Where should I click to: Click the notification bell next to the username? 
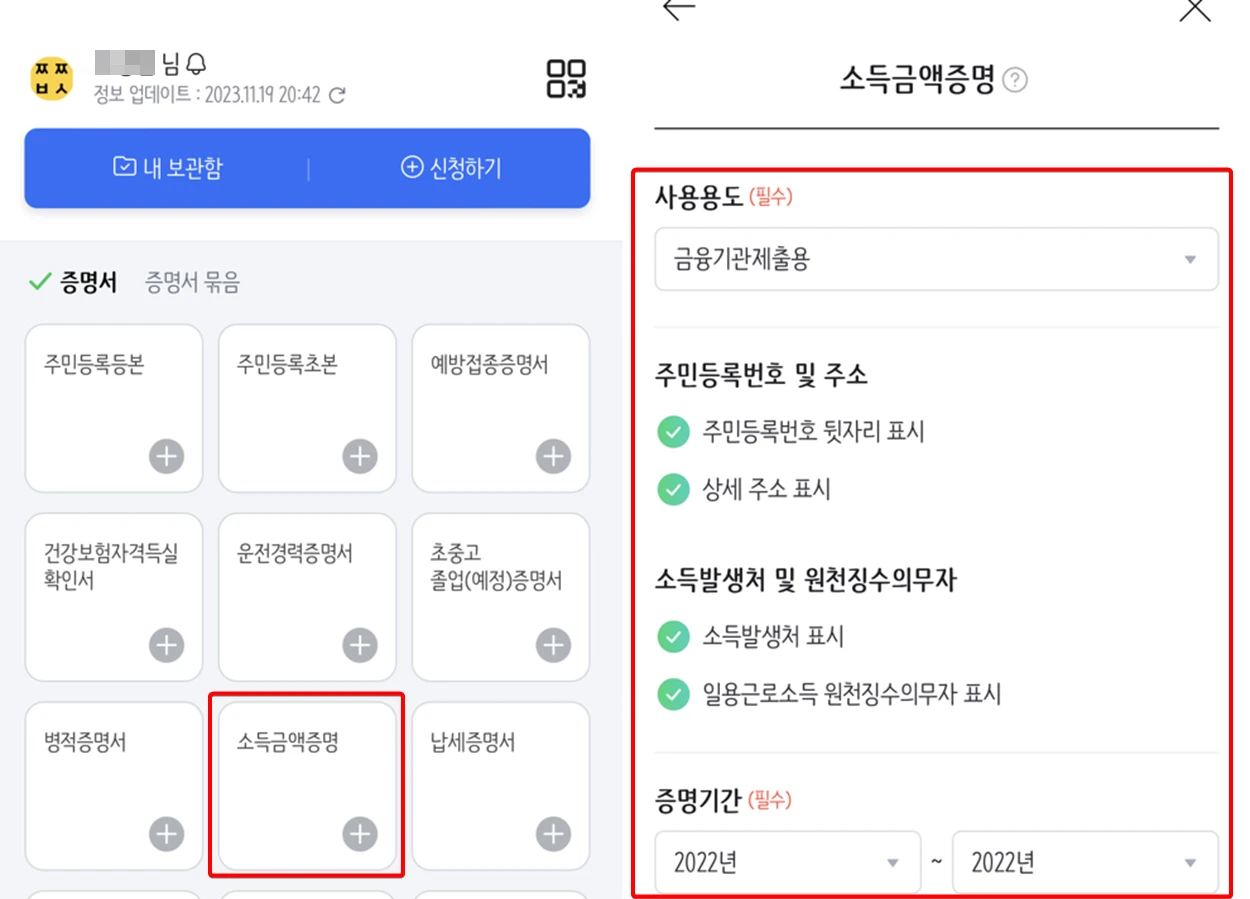(196, 61)
